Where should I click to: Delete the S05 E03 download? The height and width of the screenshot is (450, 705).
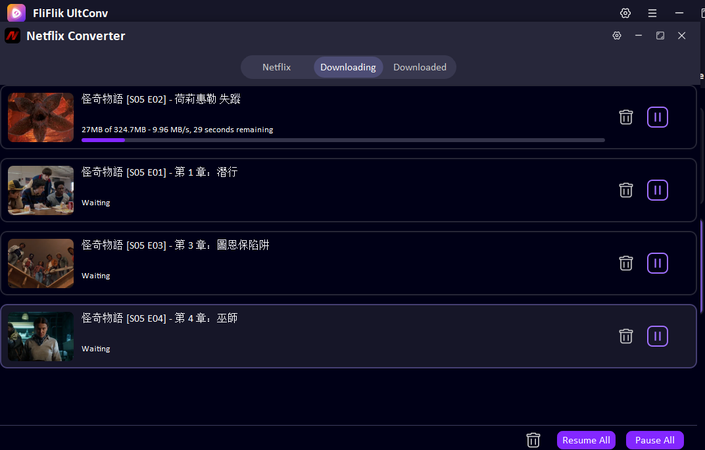coord(626,263)
